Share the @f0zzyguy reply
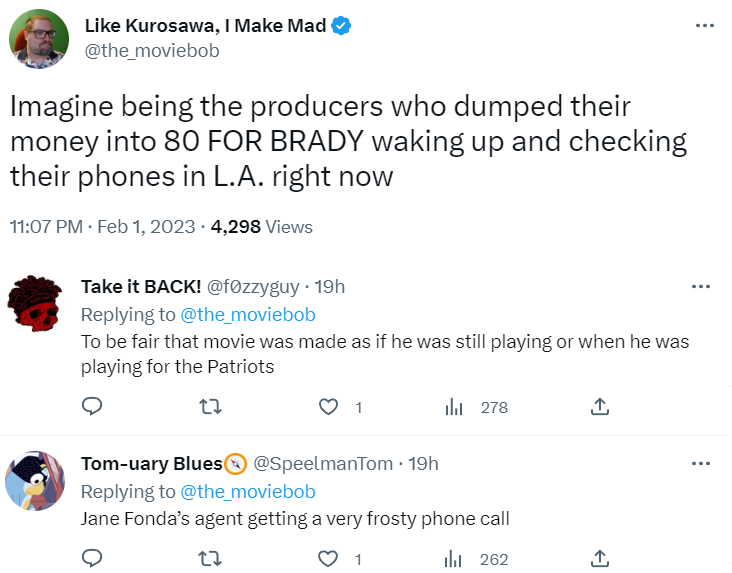 coord(600,406)
